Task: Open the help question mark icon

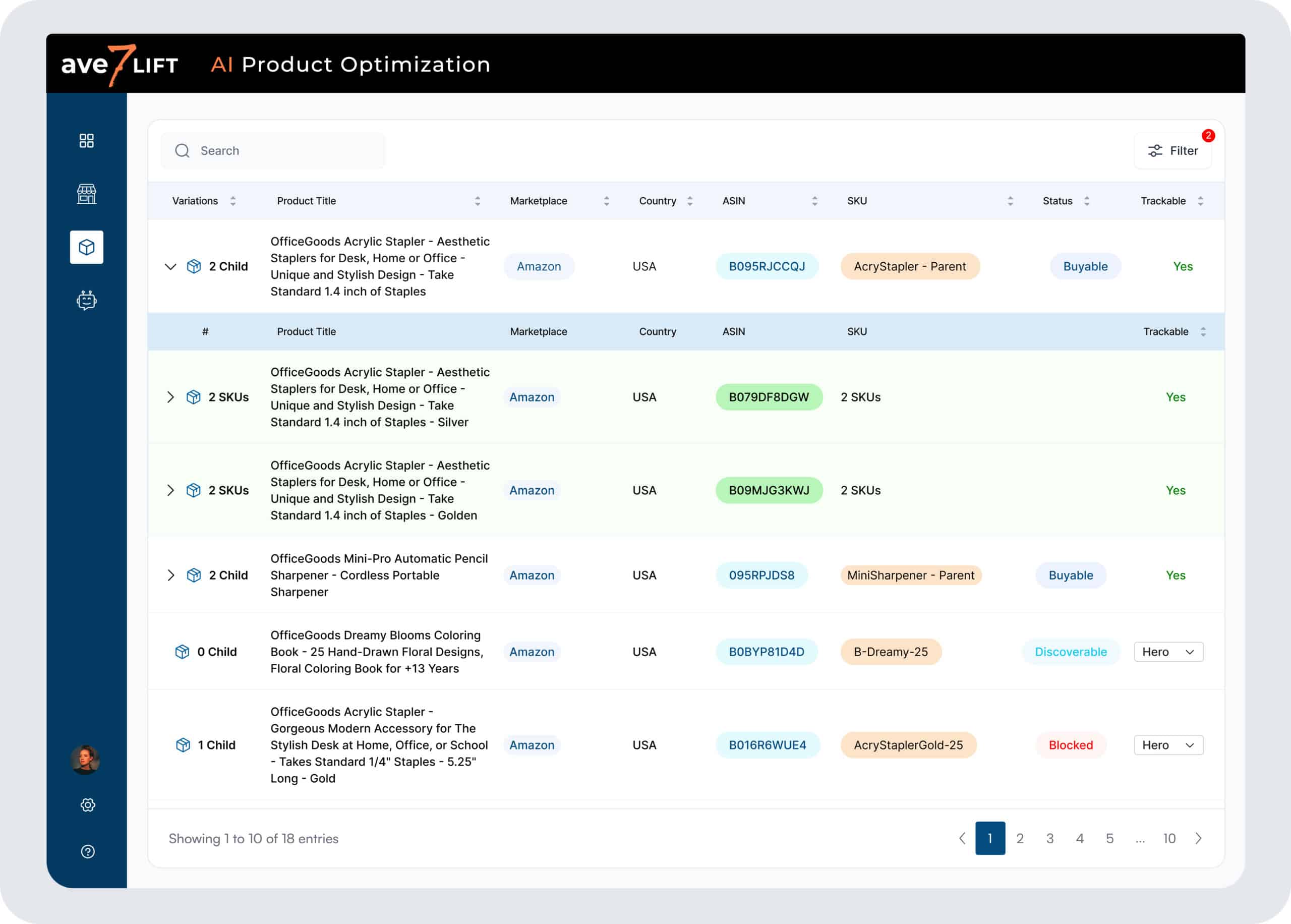Action: tap(88, 851)
